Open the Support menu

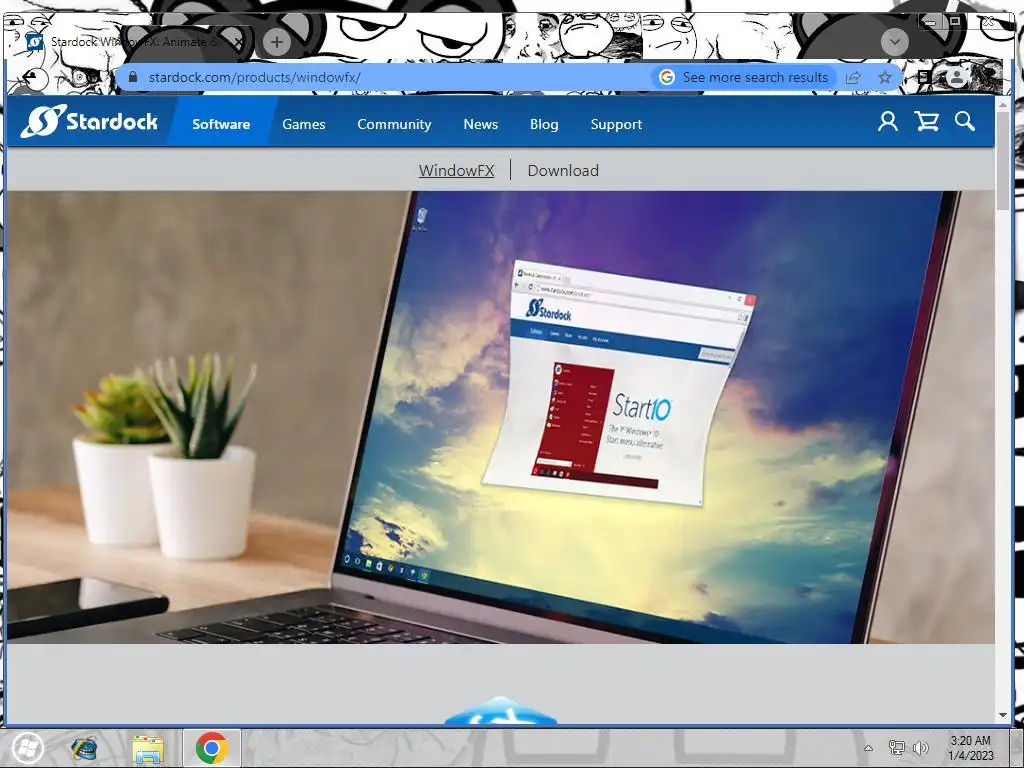[616, 124]
